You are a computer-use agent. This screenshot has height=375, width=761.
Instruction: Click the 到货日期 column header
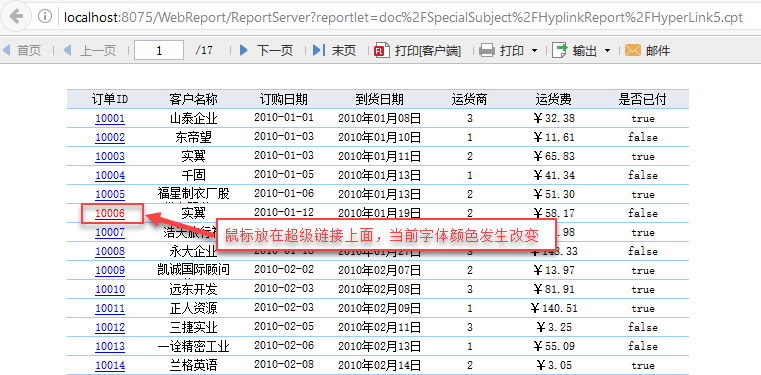[x=379, y=99]
